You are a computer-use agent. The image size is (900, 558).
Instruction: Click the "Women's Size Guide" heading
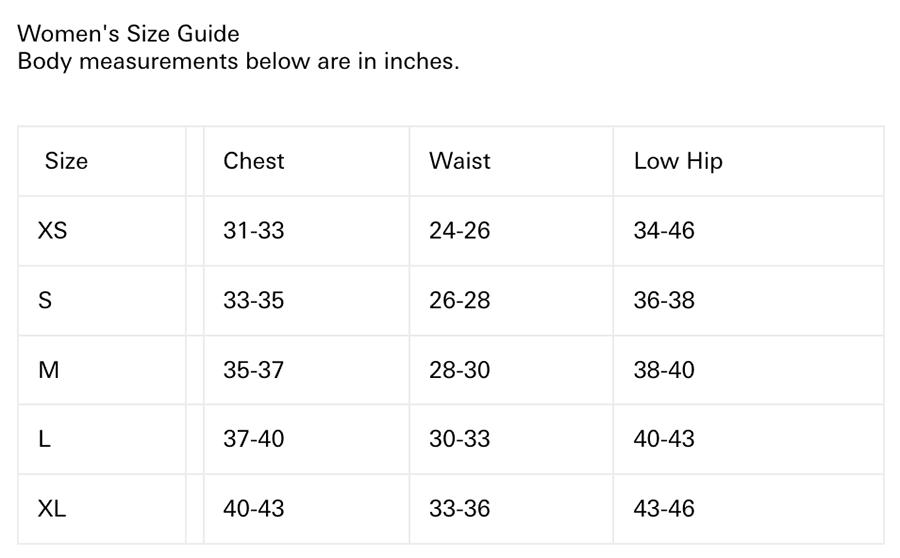tap(128, 34)
